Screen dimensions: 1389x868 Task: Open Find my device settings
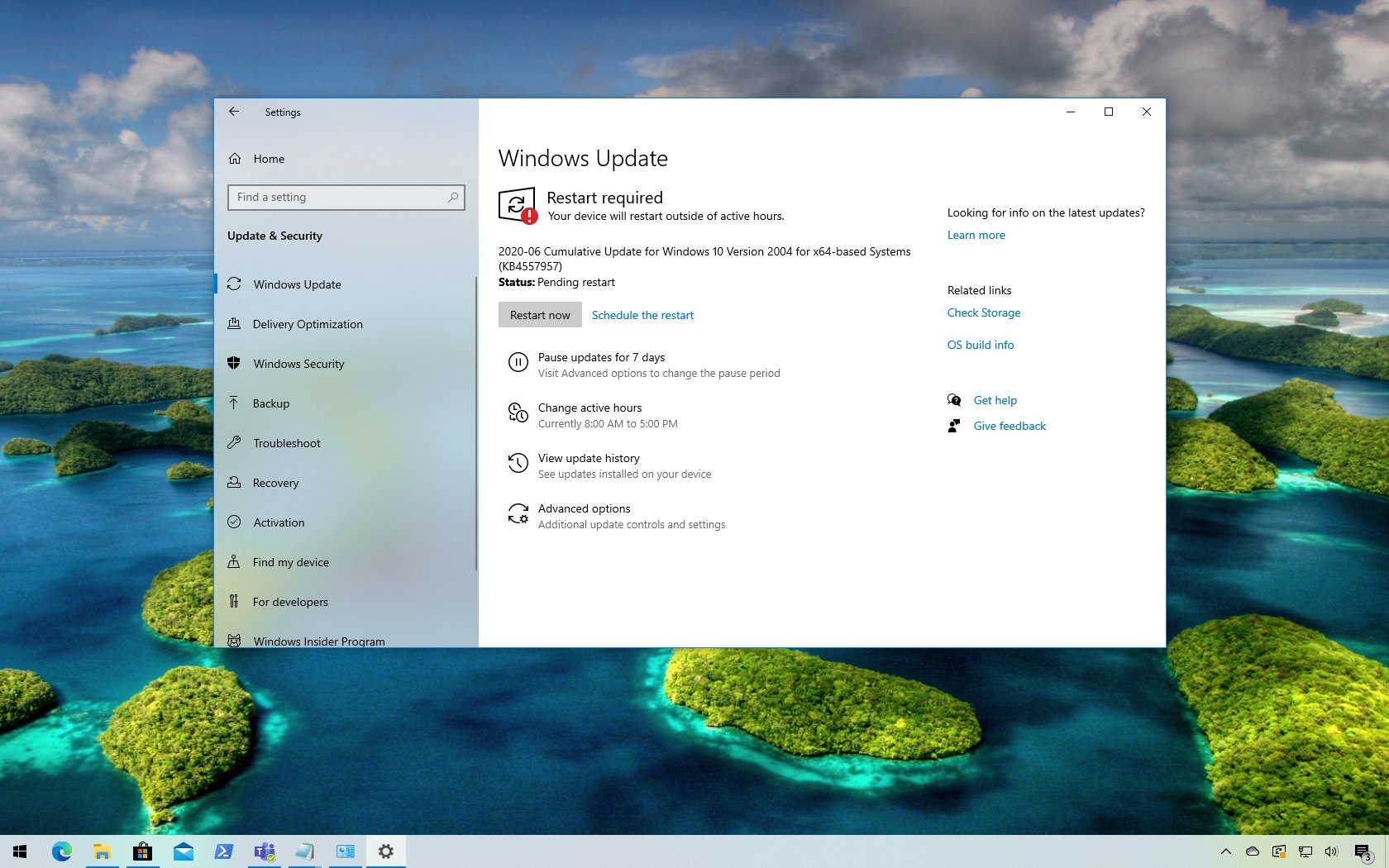(346, 562)
